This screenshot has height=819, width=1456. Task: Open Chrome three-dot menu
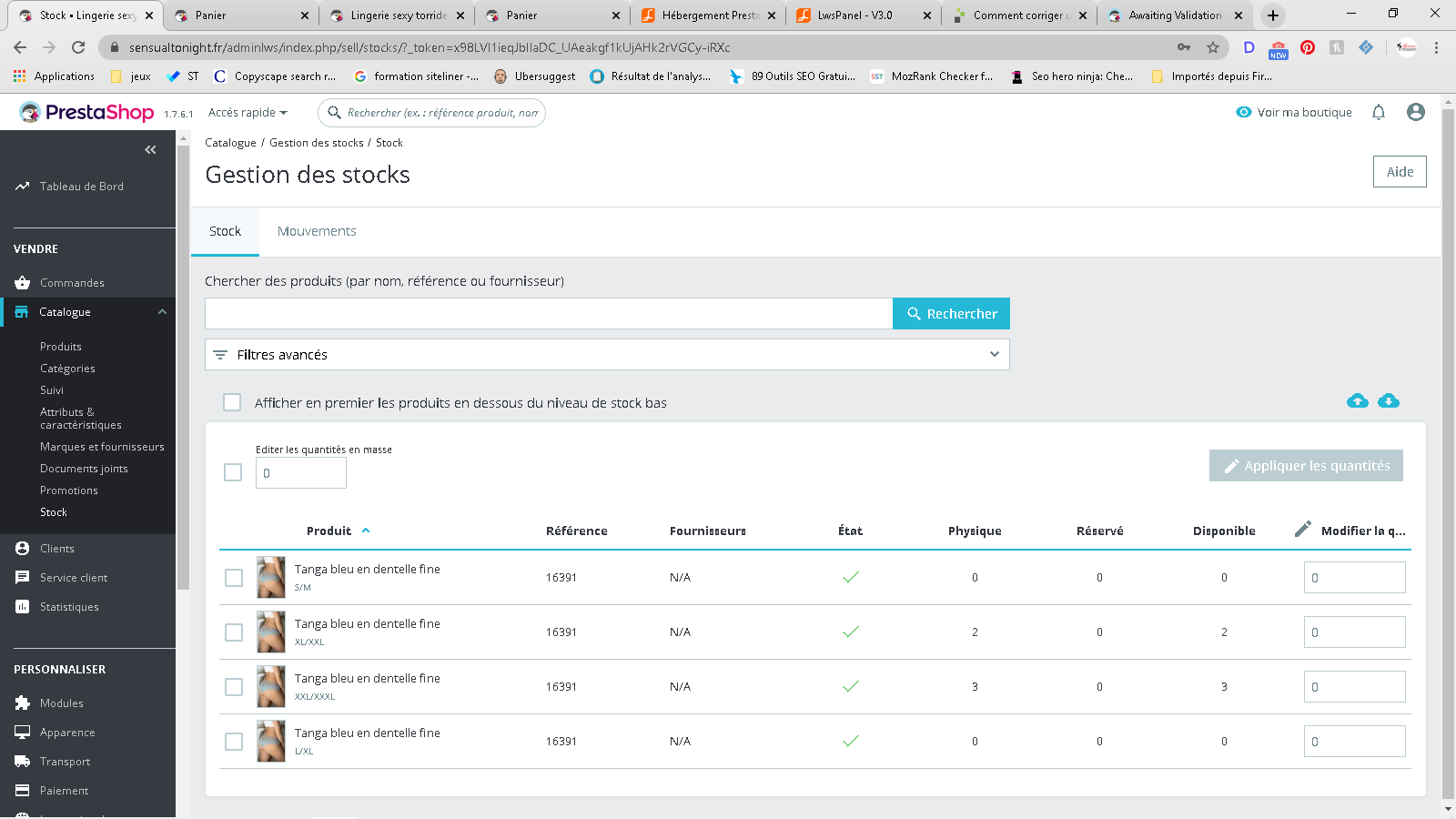click(1436, 47)
